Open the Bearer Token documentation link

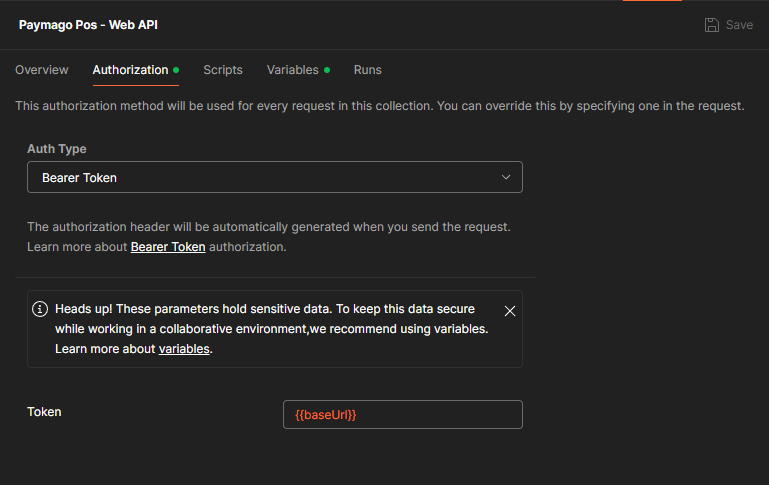pos(168,246)
